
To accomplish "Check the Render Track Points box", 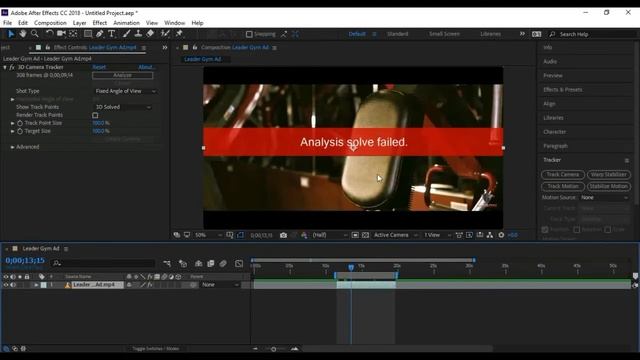I will (95, 115).
